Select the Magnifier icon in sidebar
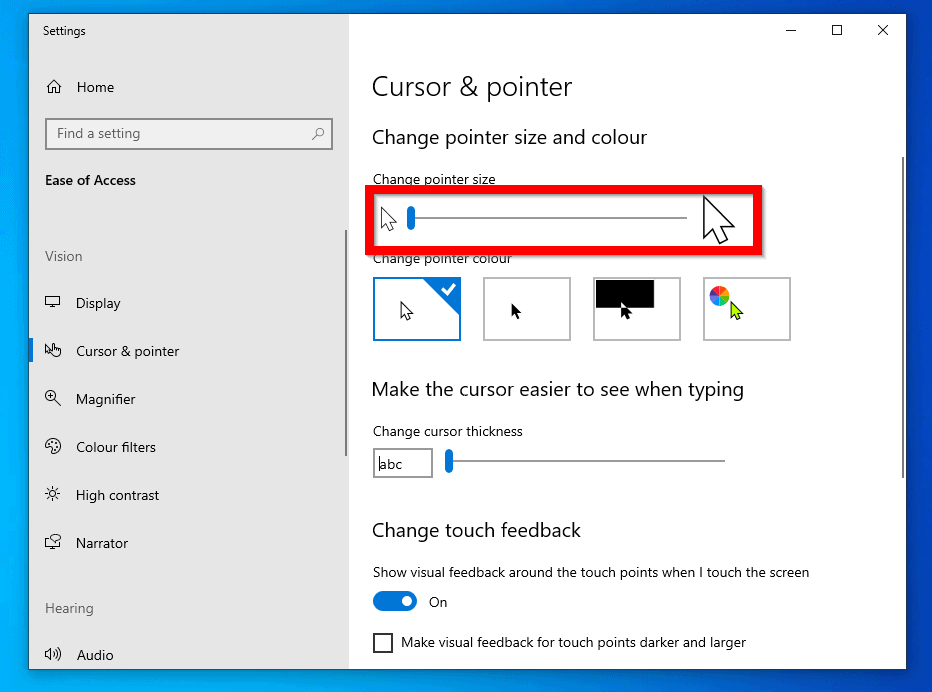This screenshot has height=692, width=932. click(54, 399)
